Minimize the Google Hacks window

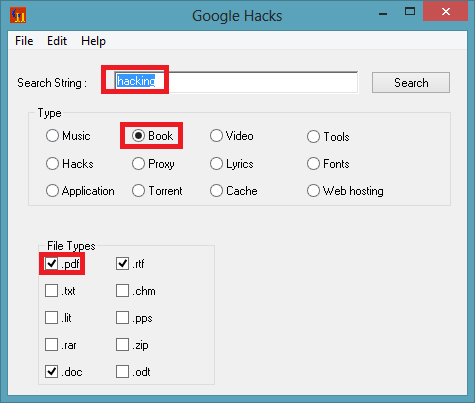click(x=383, y=13)
